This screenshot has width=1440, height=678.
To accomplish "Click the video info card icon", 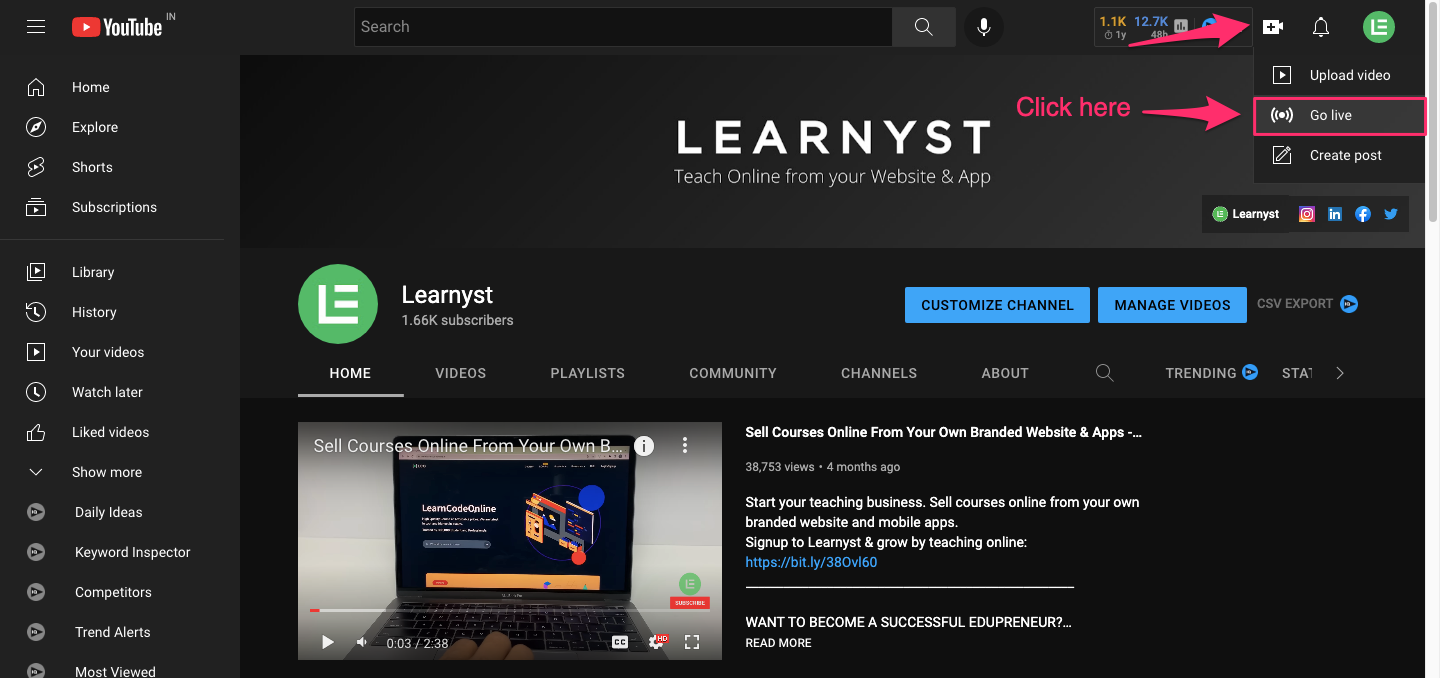I will pyautogui.click(x=644, y=446).
